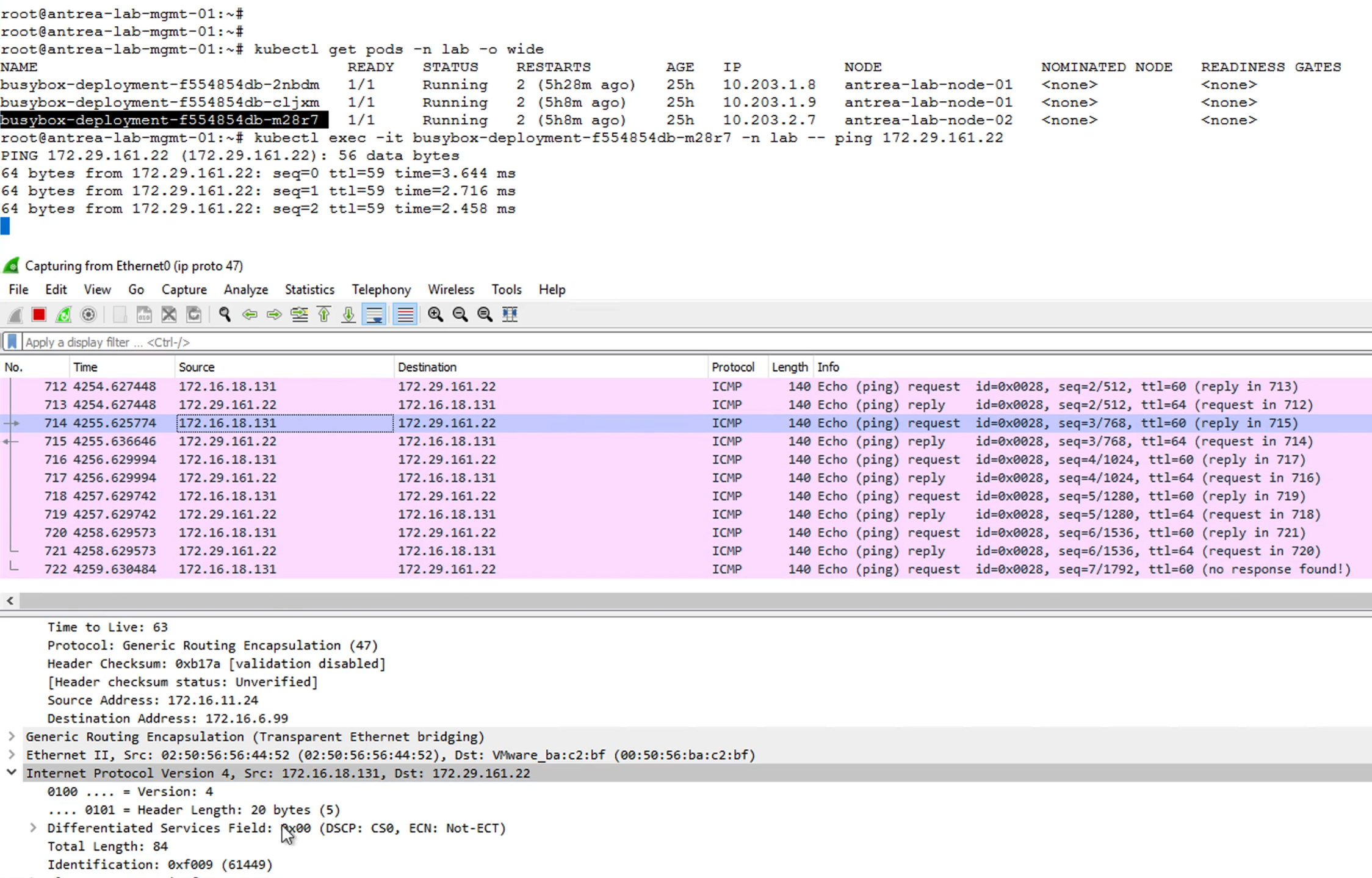Toggle auto-scroll during live capture
This screenshot has height=878, width=1372.
click(x=374, y=314)
